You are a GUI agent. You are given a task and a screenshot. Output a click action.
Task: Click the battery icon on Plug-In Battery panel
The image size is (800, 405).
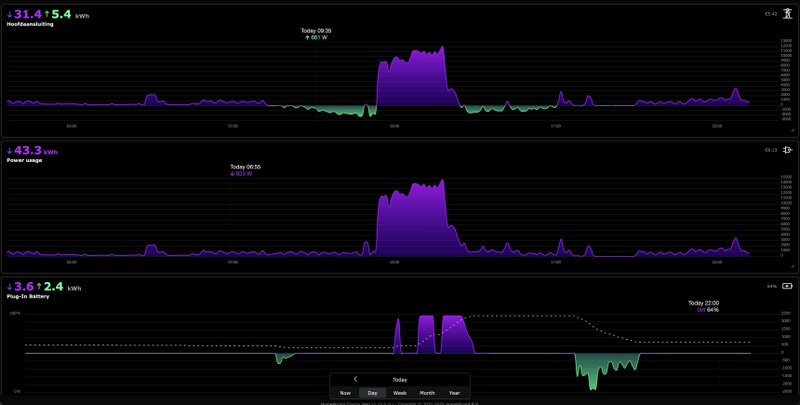click(x=788, y=286)
